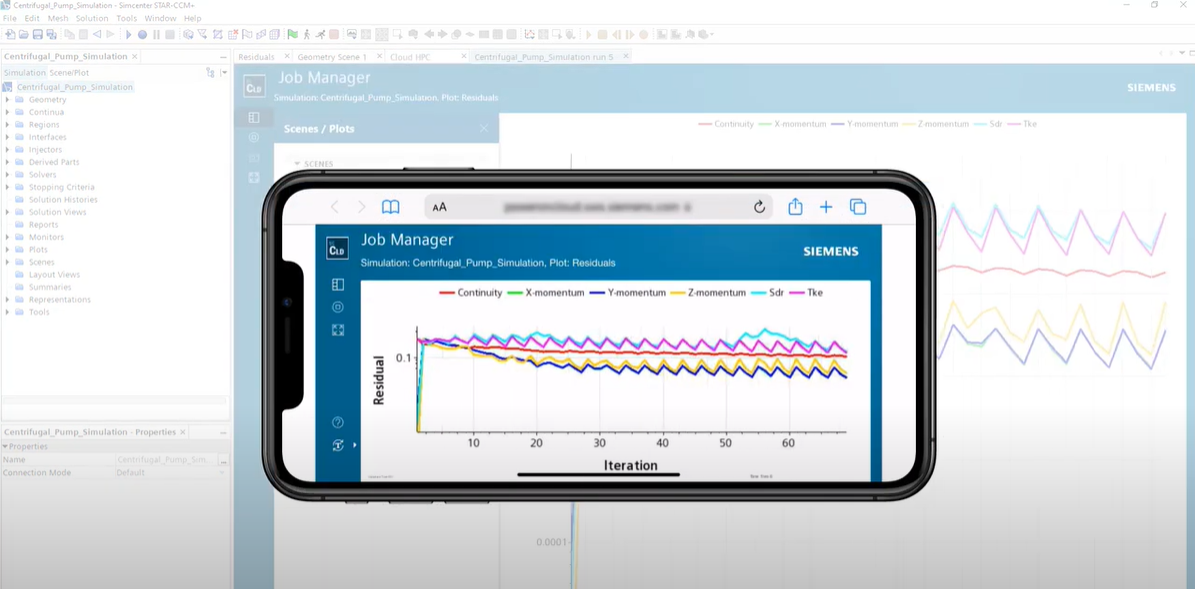Switch to the Geometry Scene 1 tab
The width and height of the screenshot is (1195, 589).
coord(332,57)
